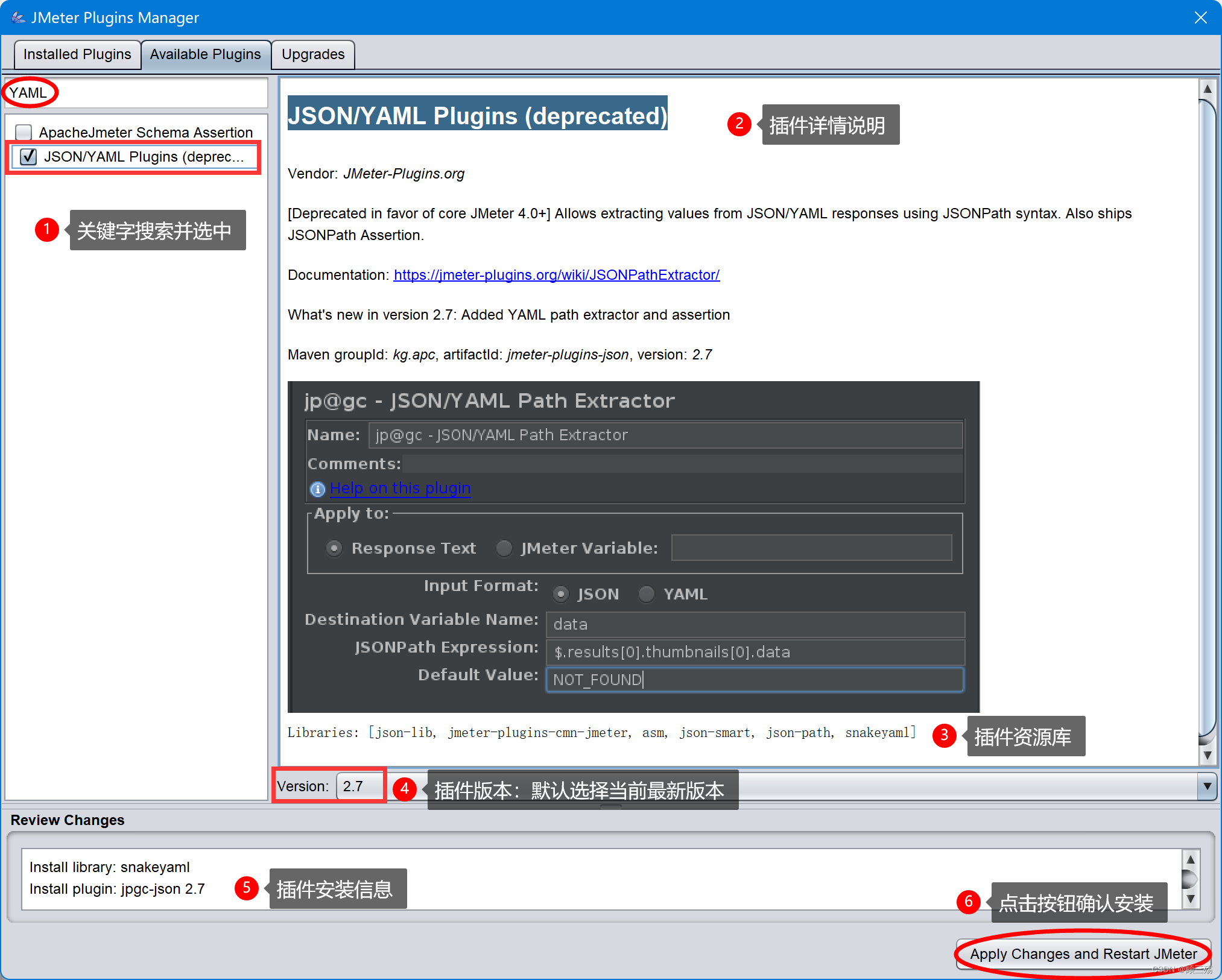Image resolution: width=1222 pixels, height=980 pixels.
Task: Click the Help on this plugin link
Action: (400, 488)
